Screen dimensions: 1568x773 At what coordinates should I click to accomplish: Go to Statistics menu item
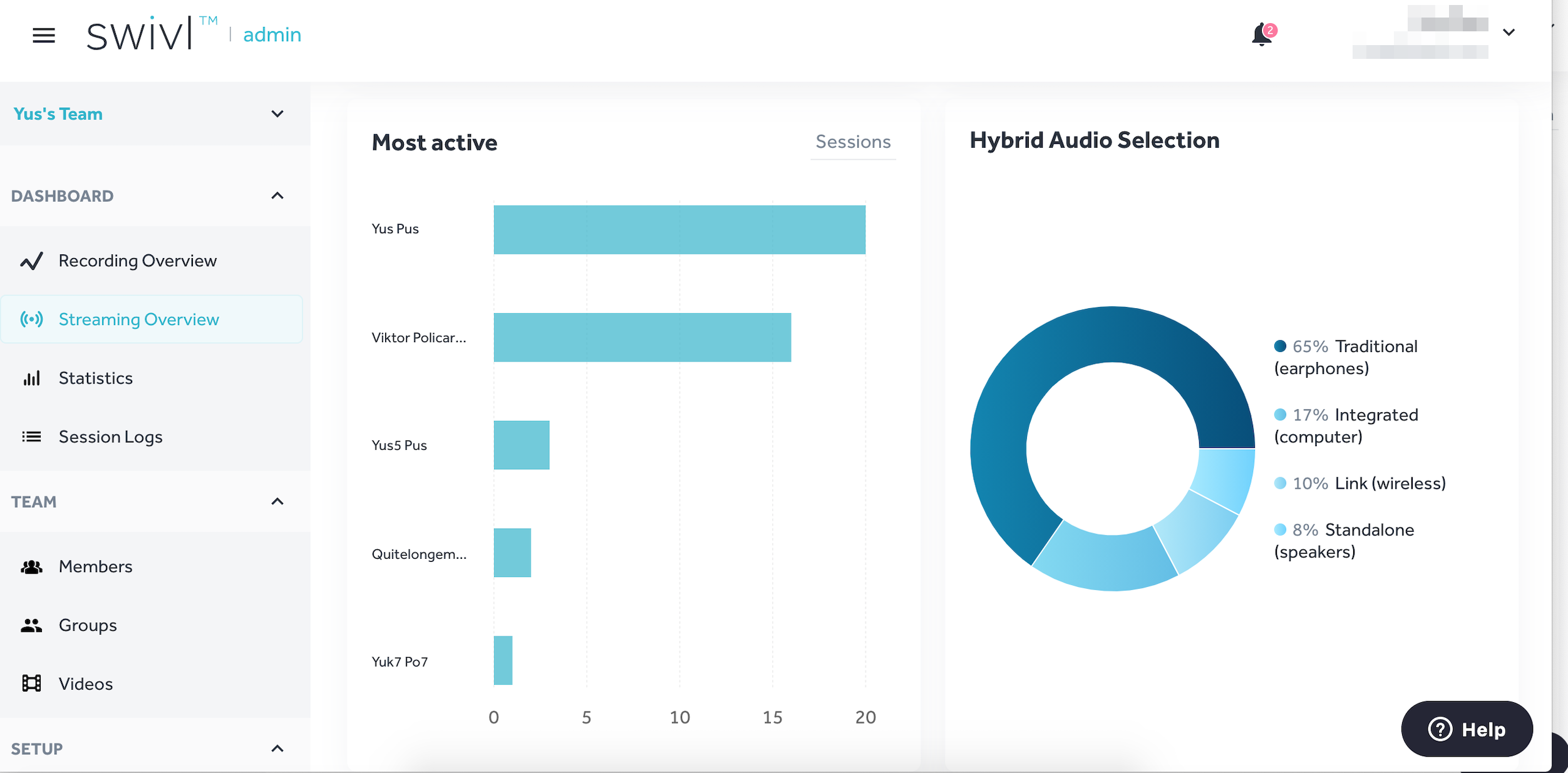tap(96, 378)
